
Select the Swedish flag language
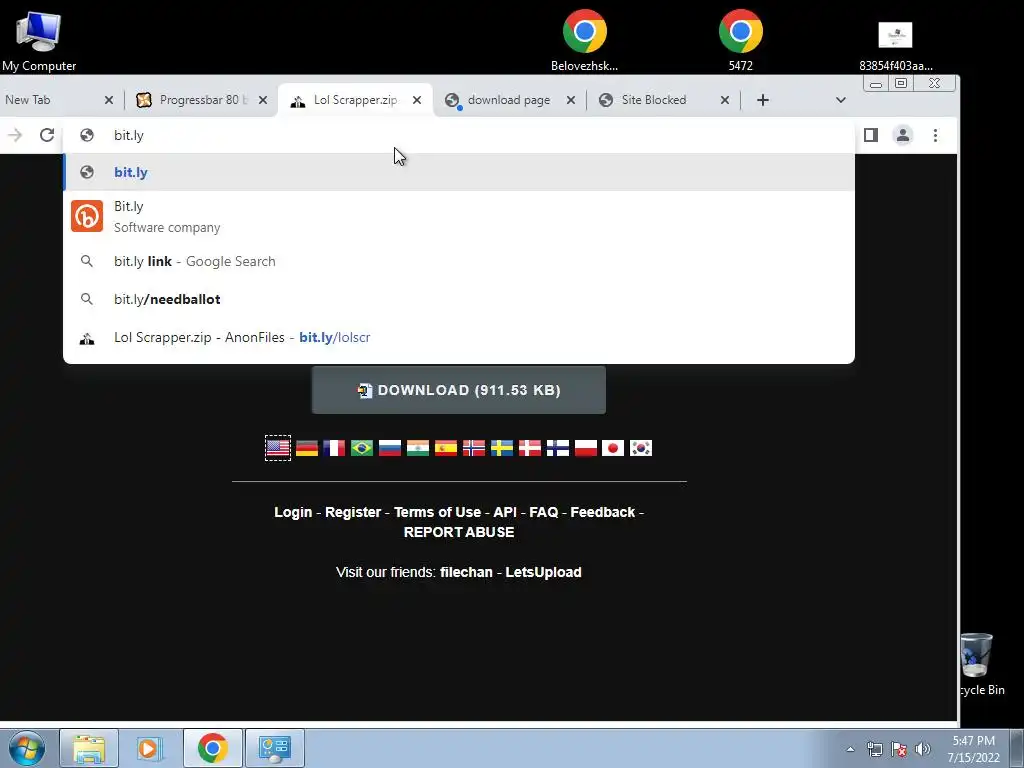point(502,448)
